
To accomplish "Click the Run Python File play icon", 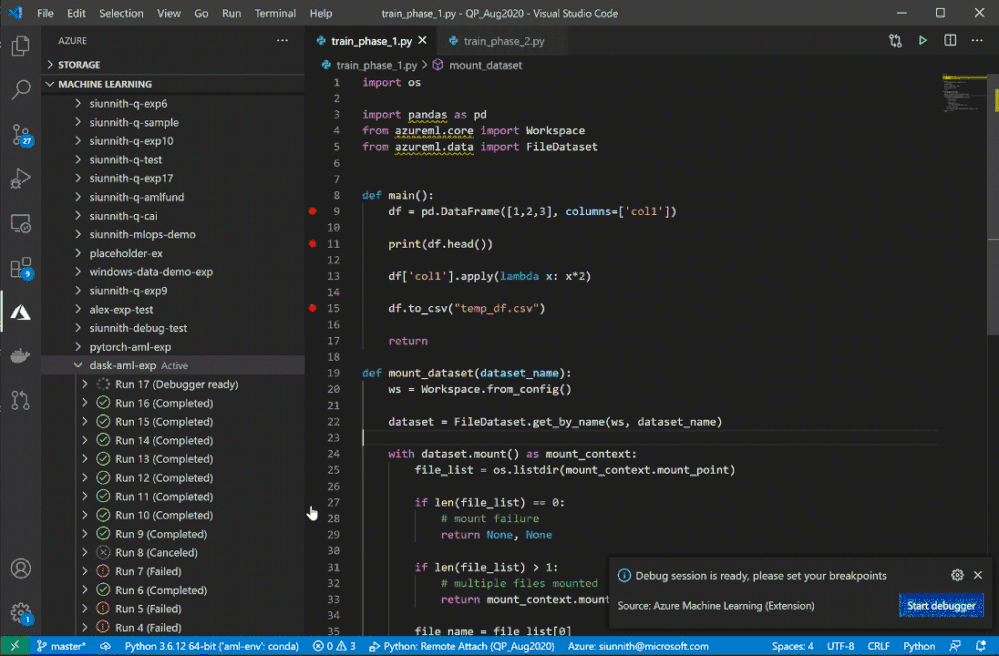I will [x=923, y=41].
